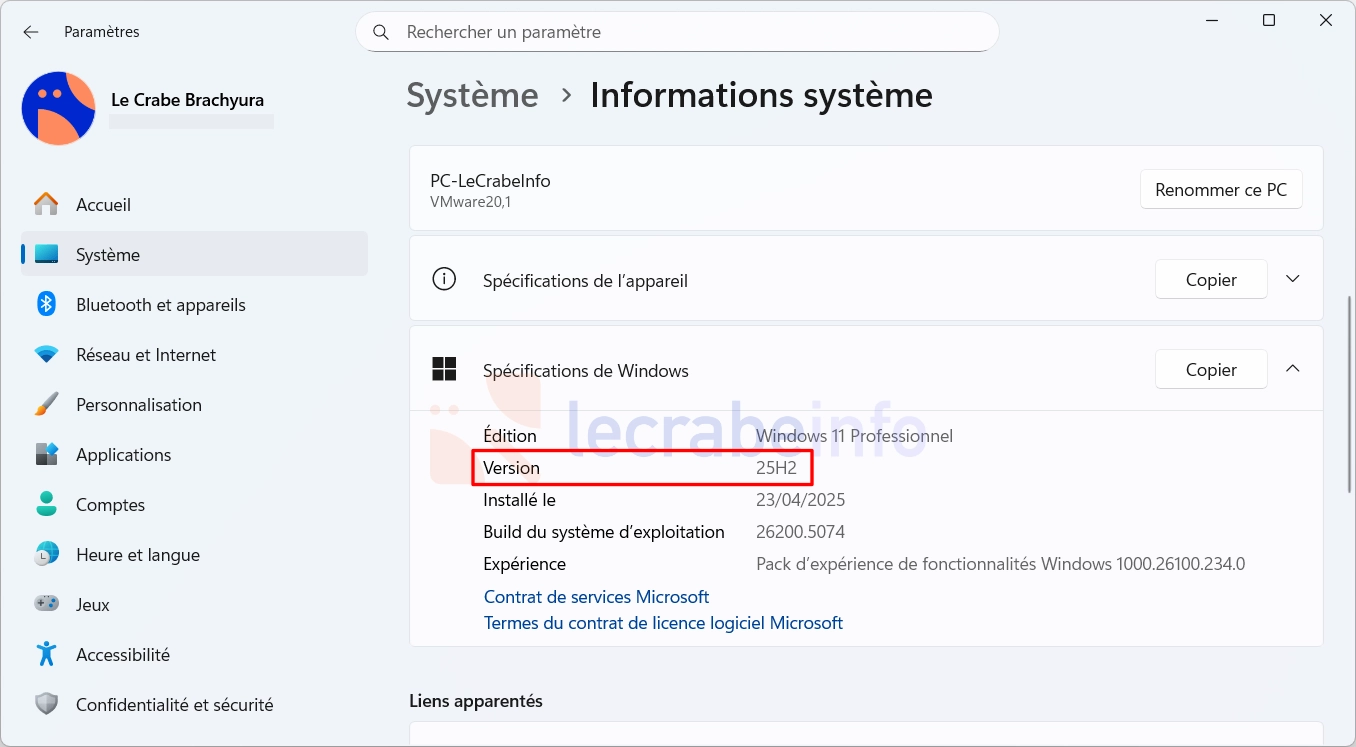The width and height of the screenshot is (1356, 747).
Task: Select the Personnalisation paintbrush icon
Action: 46,404
